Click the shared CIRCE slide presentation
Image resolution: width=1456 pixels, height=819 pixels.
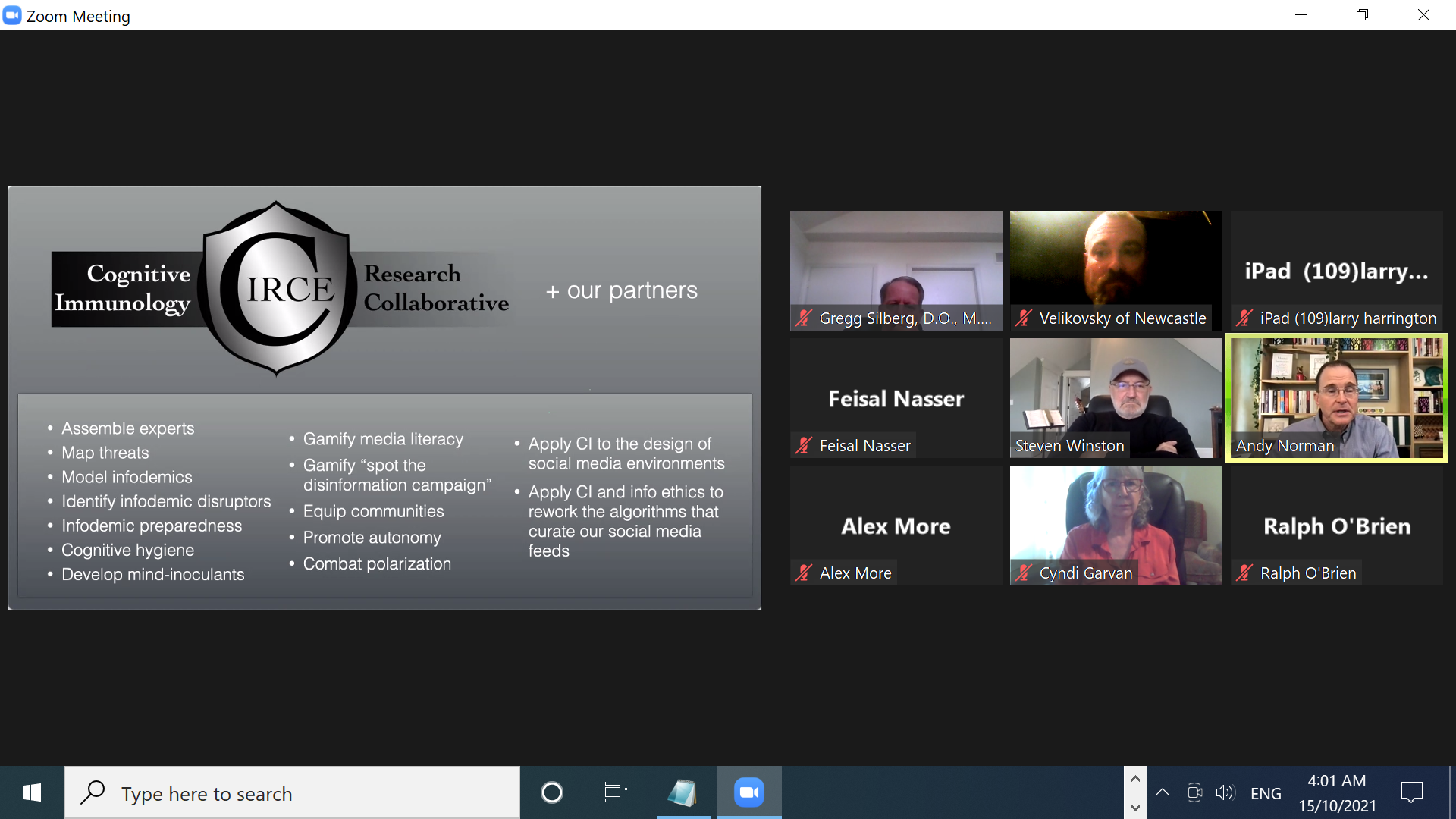click(x=384, y=397)
